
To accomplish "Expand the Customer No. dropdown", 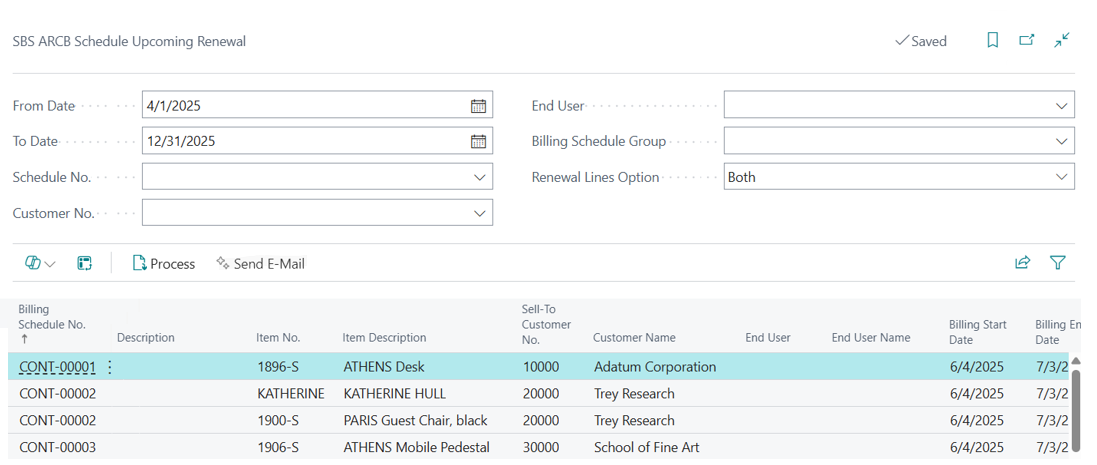I will [x=479, y=213].
